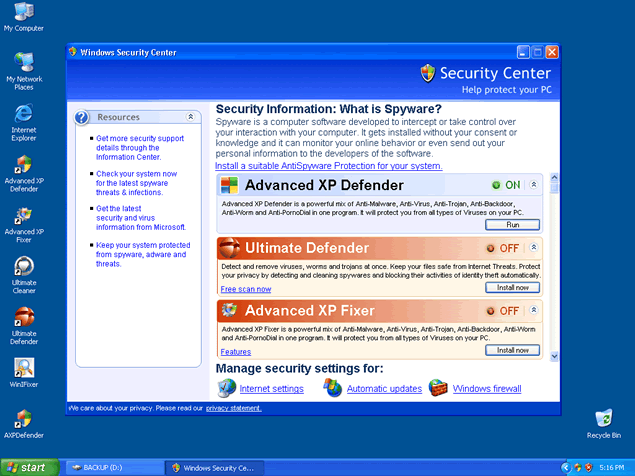635x476 pixels.
Task: Collapse the Ultimate Defender section
Action: pos(534,248)
